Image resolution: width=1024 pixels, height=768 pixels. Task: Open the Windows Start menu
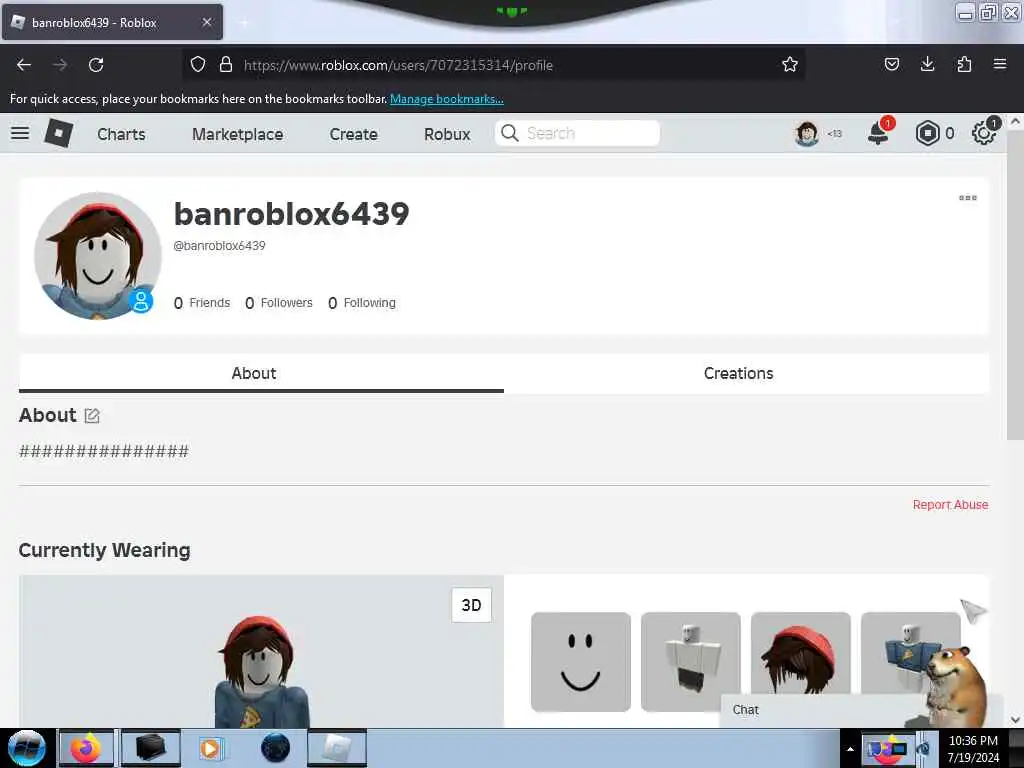(x=27, y=748)
